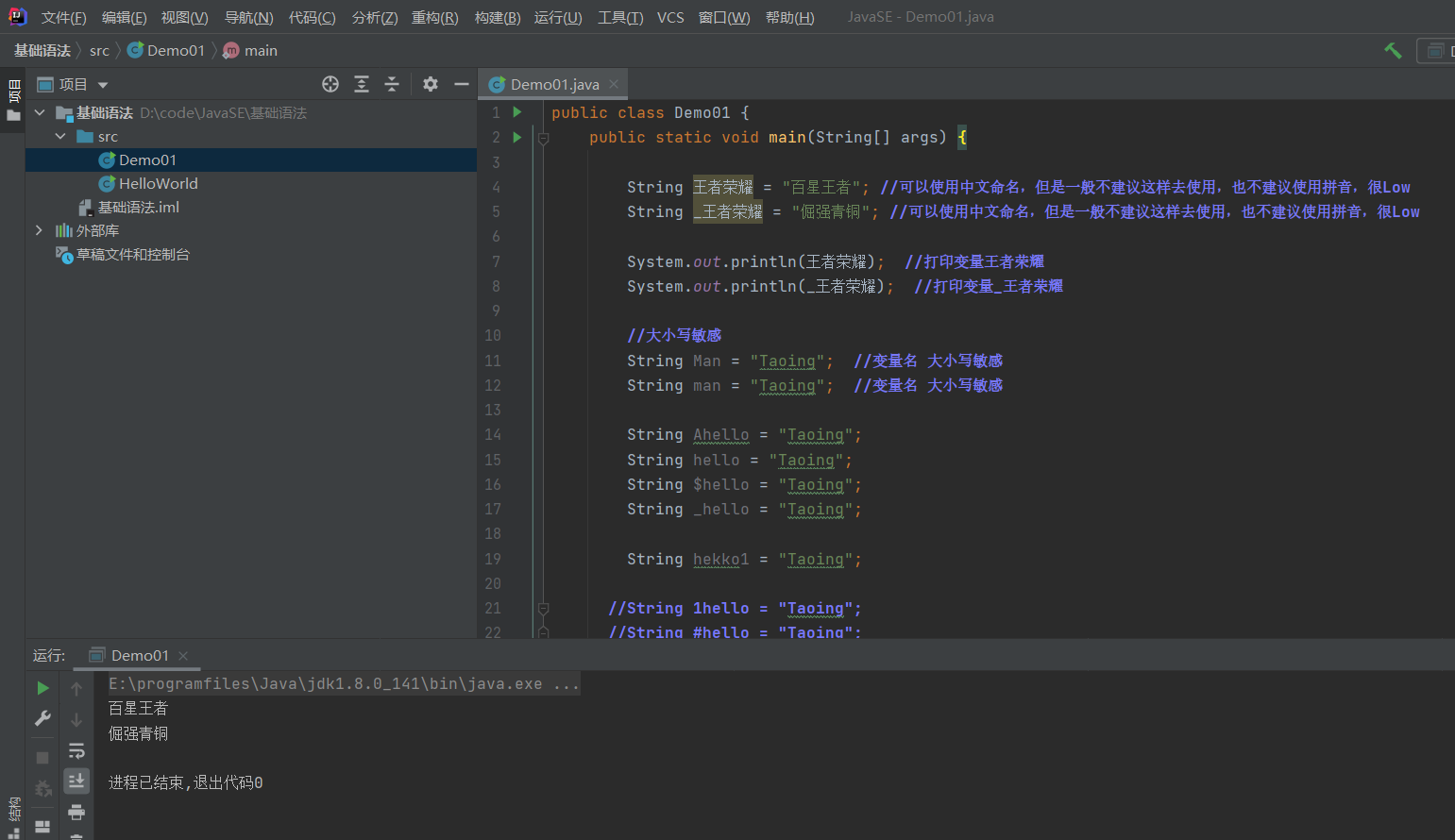Viewport: 1455px width, 840px height.
Task: Toggle fold marker at line 21 comment
Action: (x=543, y=609)
